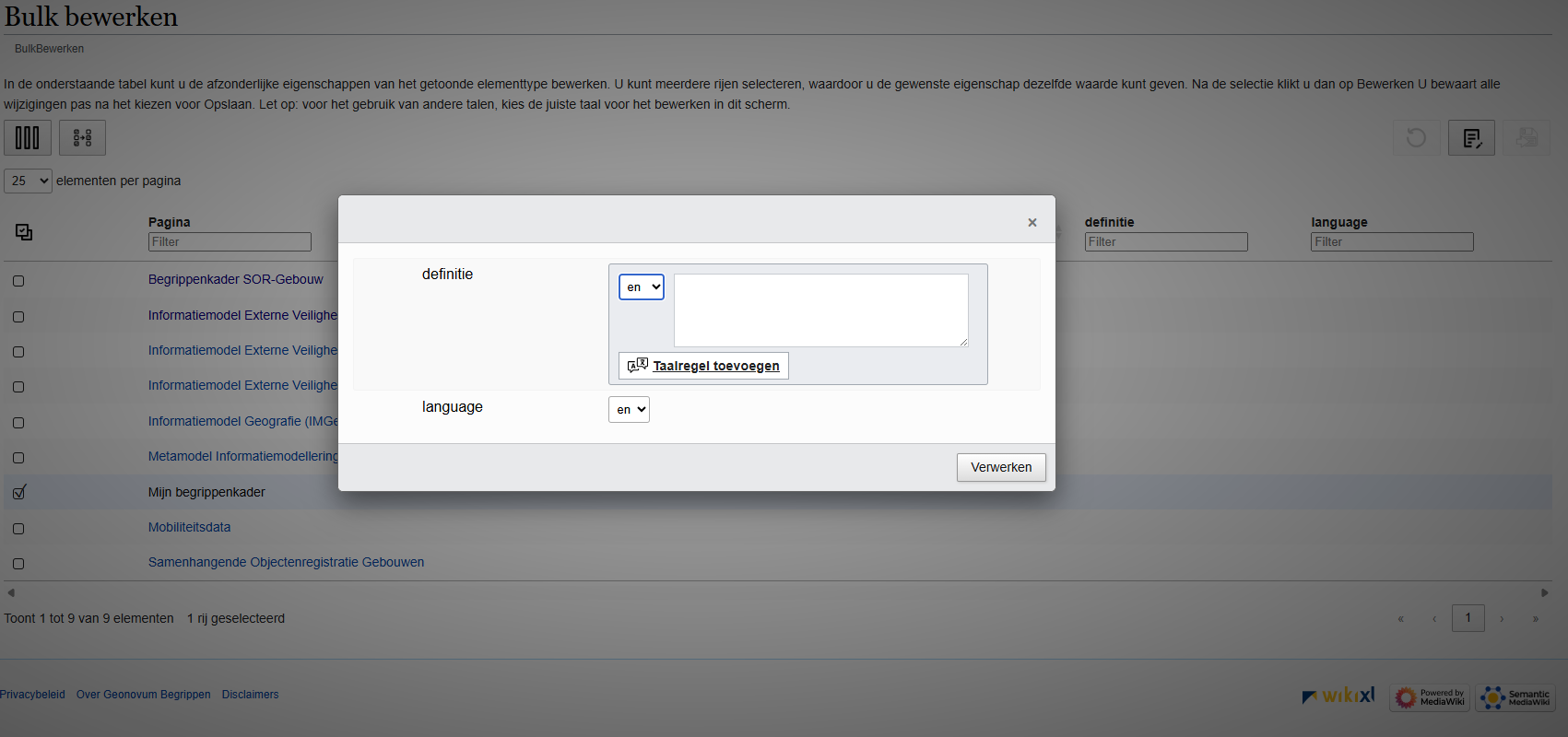Tick the Mobiliteitsdata row checkbox
This screenshot has height=737, width=1568.
(18, 529)
